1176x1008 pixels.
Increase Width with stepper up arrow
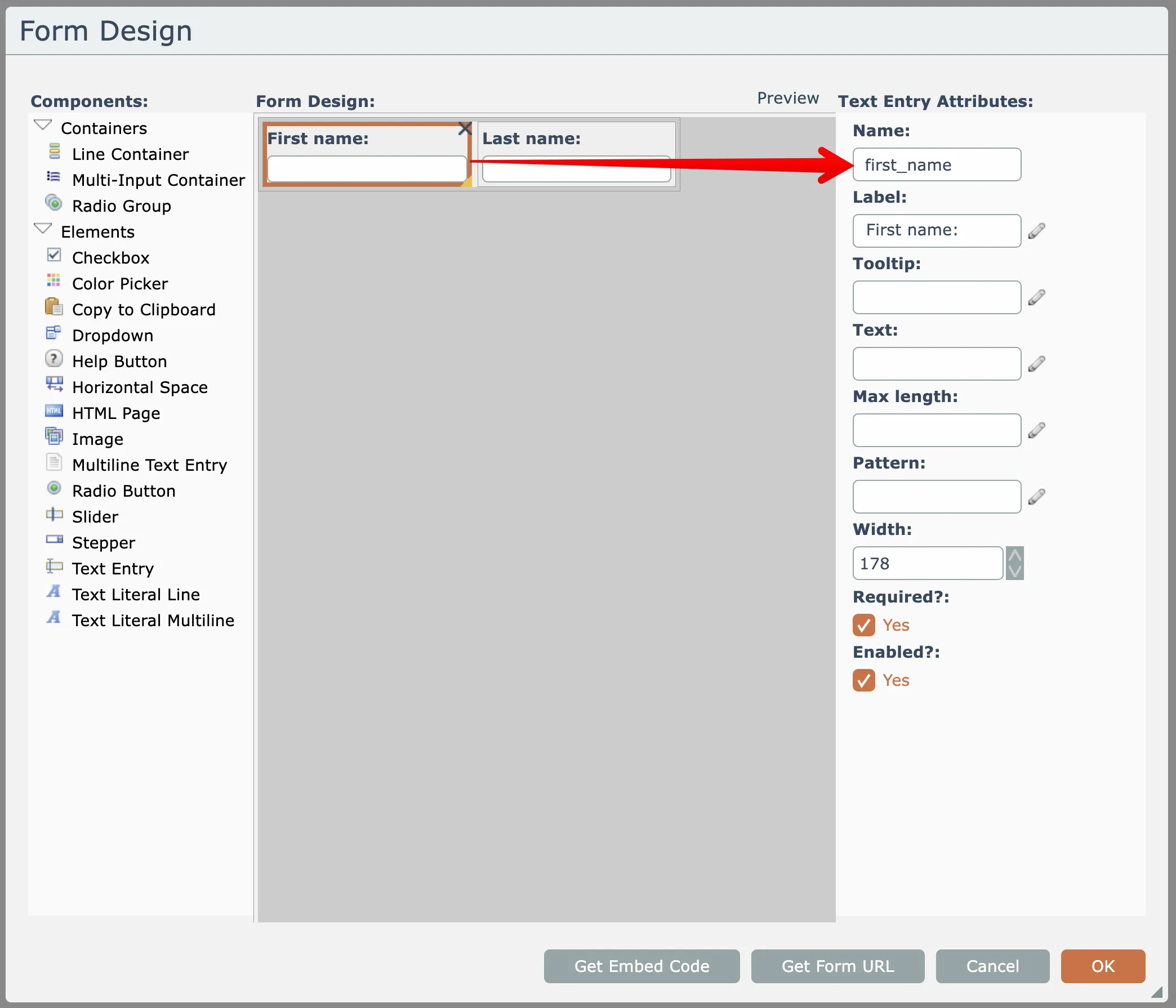(x=1014, y=555)
